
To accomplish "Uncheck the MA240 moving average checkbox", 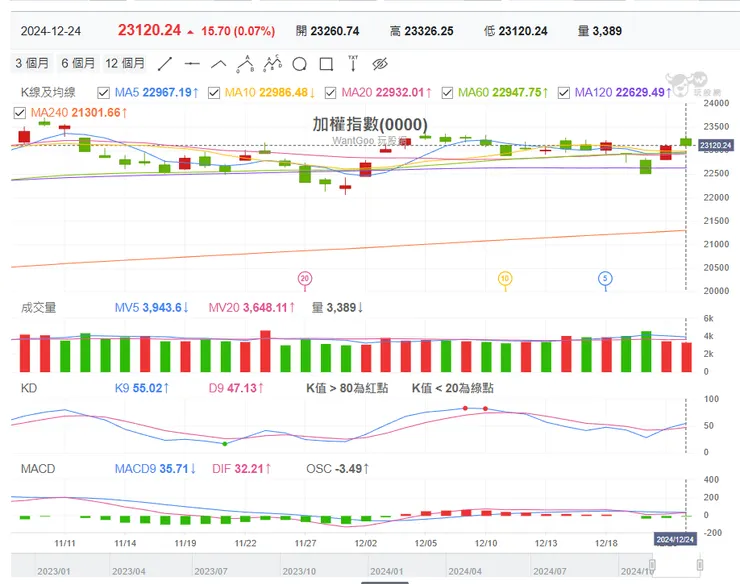I will tap(19, 113).
